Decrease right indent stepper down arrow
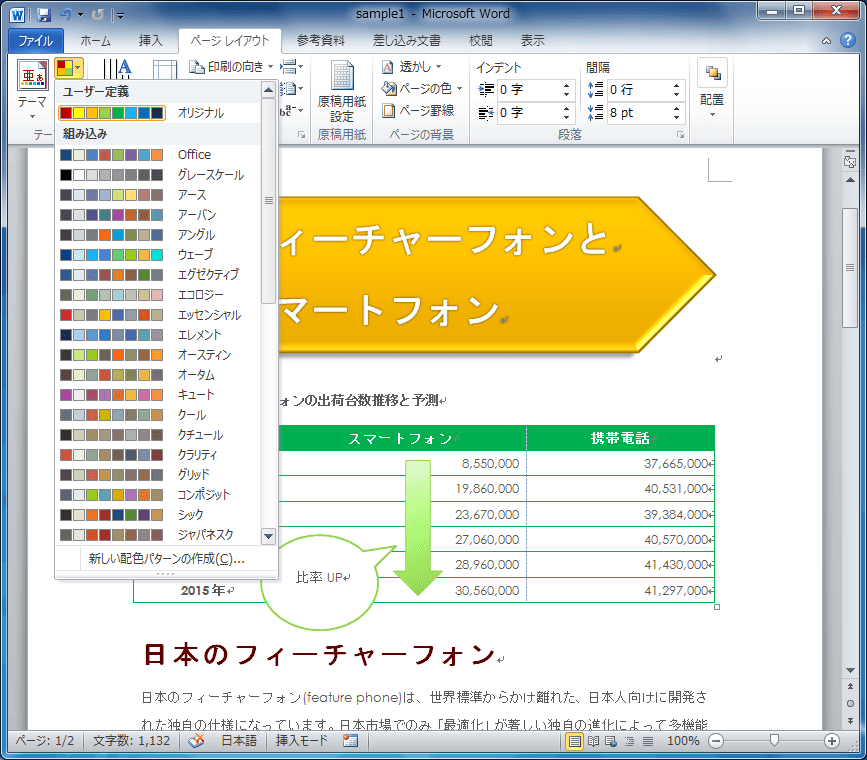This screenshot has width=867, height=760. 567,117
